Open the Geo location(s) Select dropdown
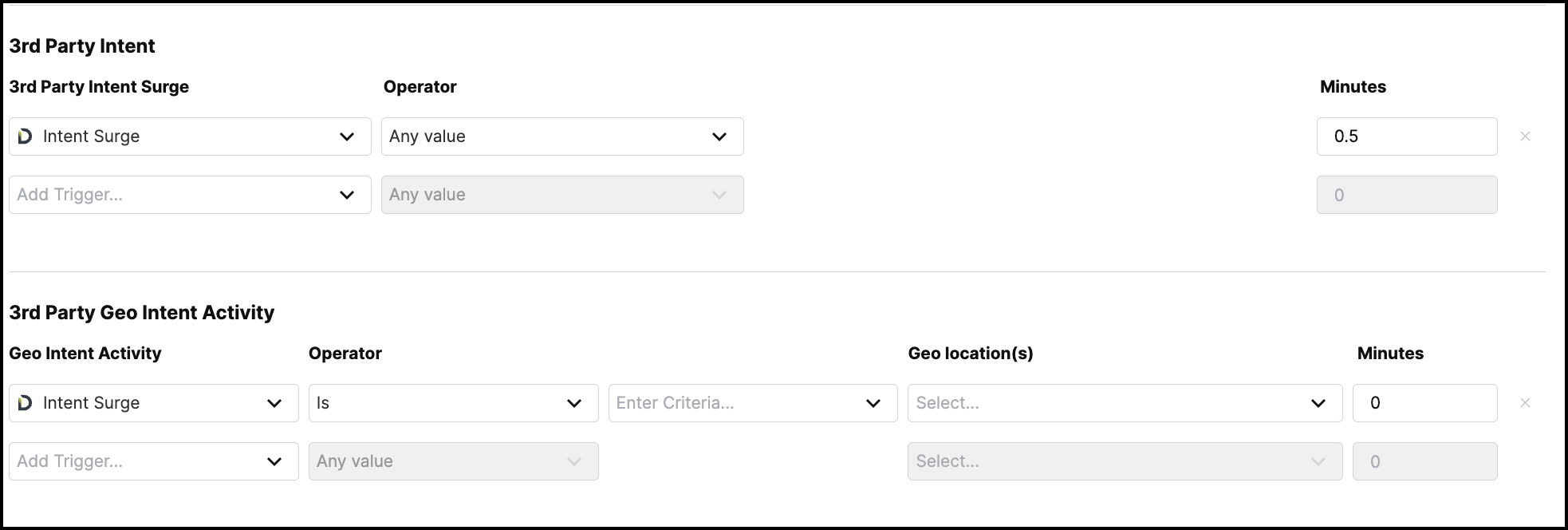 (1125, 403)
